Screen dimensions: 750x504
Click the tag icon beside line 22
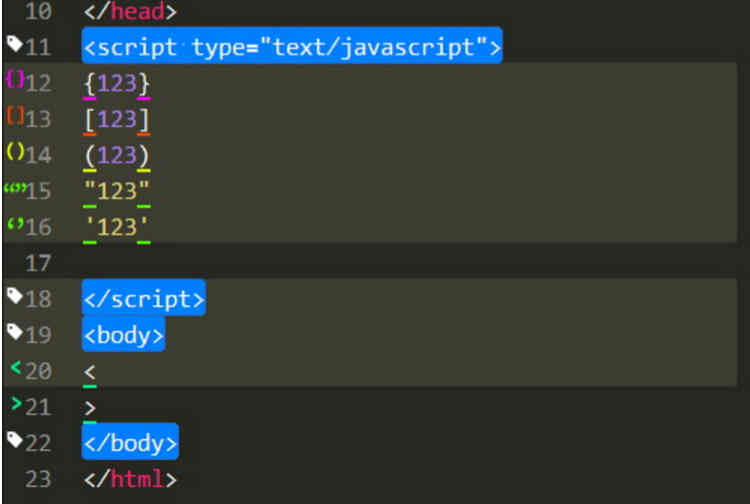click(15, 439)
